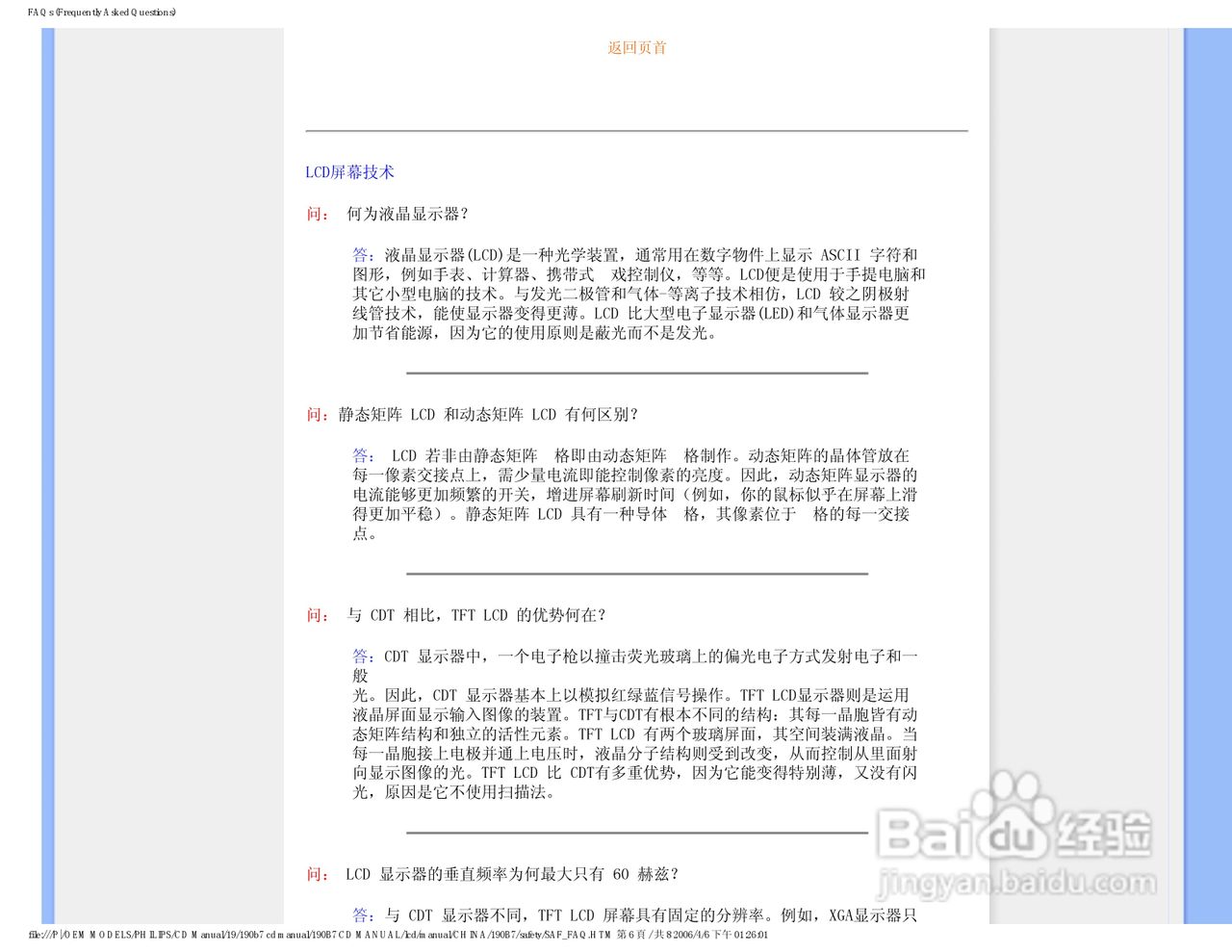The width and height of the screenshot is (1232, 952).
Task: Click the question about 垂直频率 60 赫兹
Action: click(512, 874)
